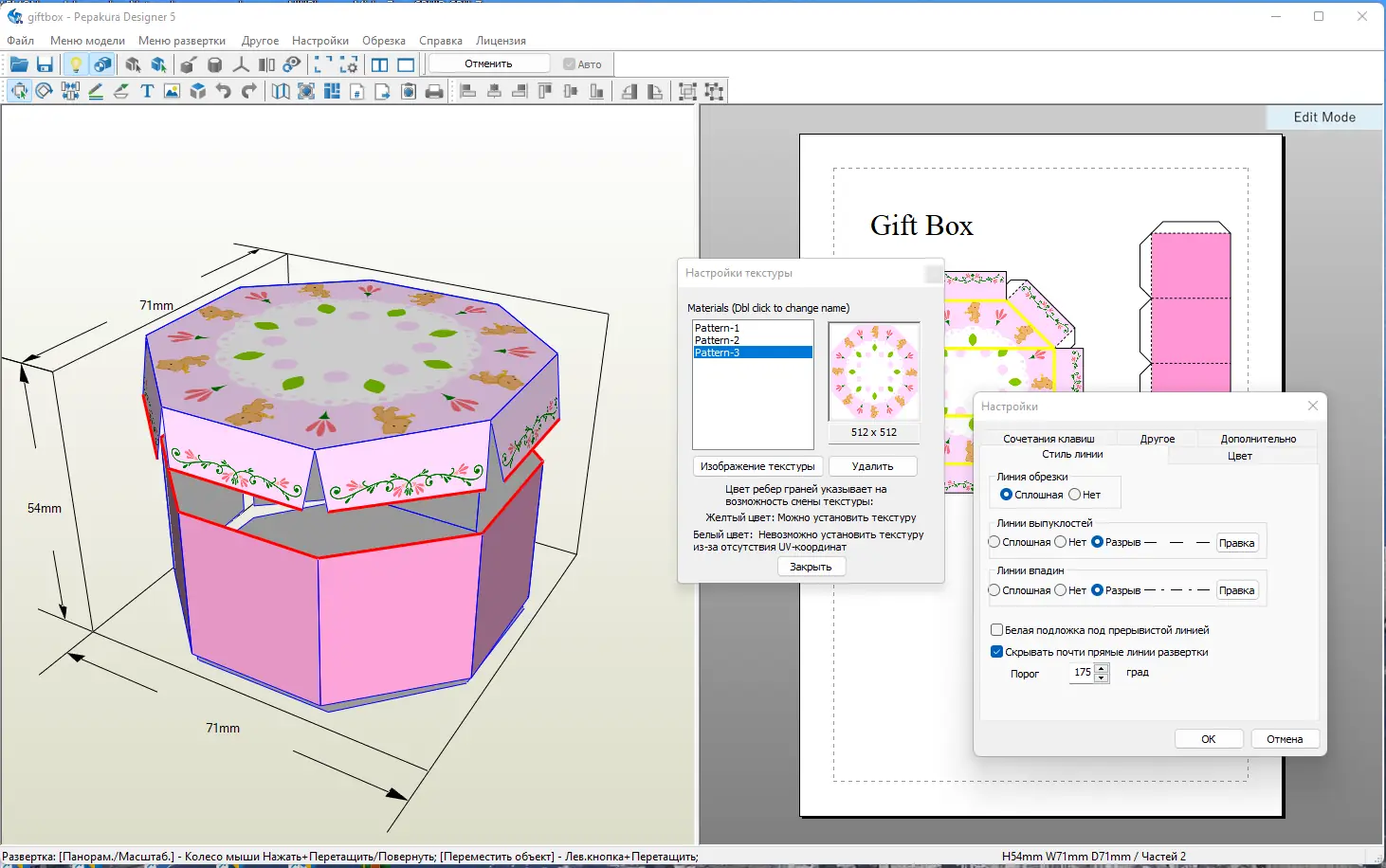The image size is (1386, 868).
Task: Open the 'Сочетания клавиш' tab
Action: coord(1049,439)
